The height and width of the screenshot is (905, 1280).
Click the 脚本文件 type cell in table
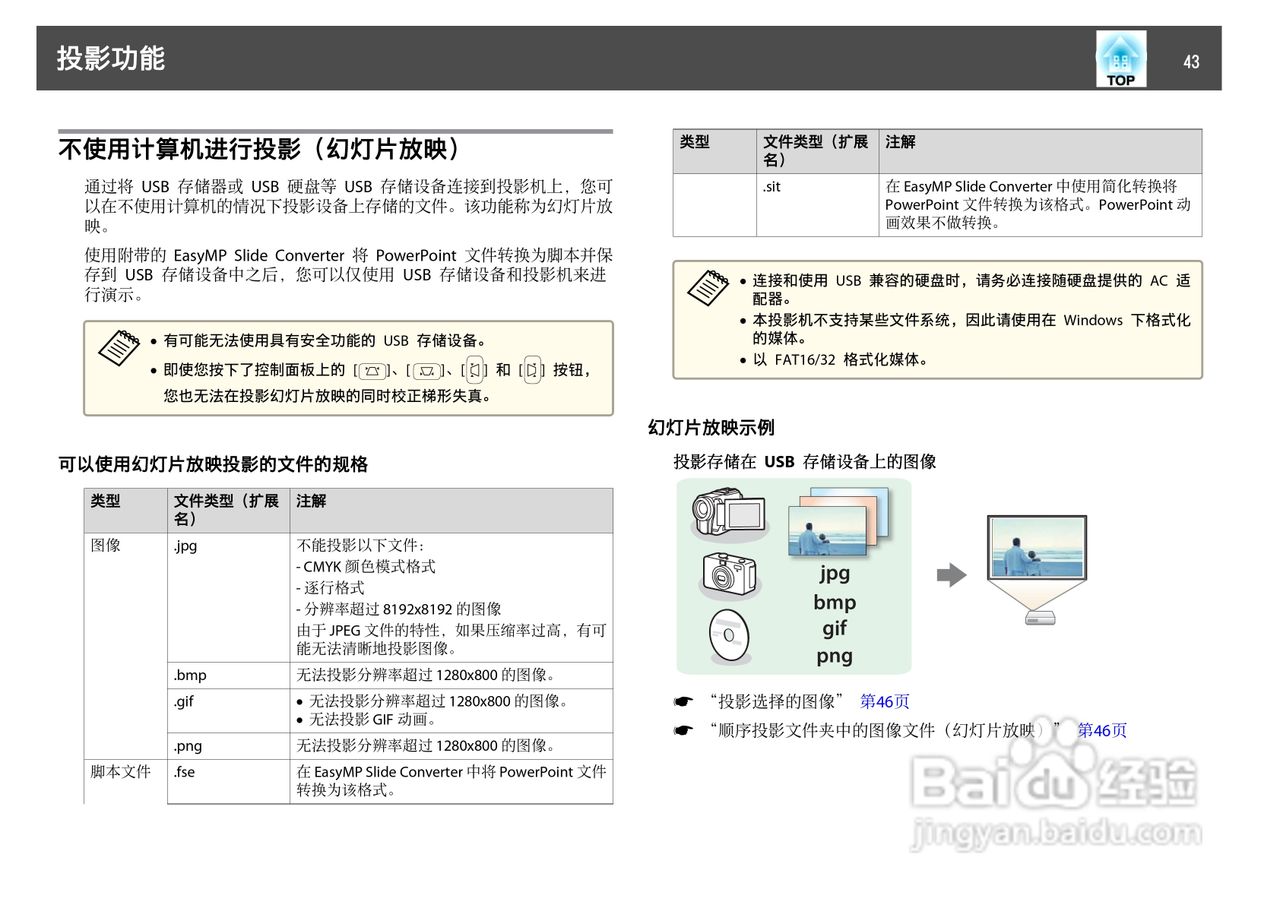point(125,781)
